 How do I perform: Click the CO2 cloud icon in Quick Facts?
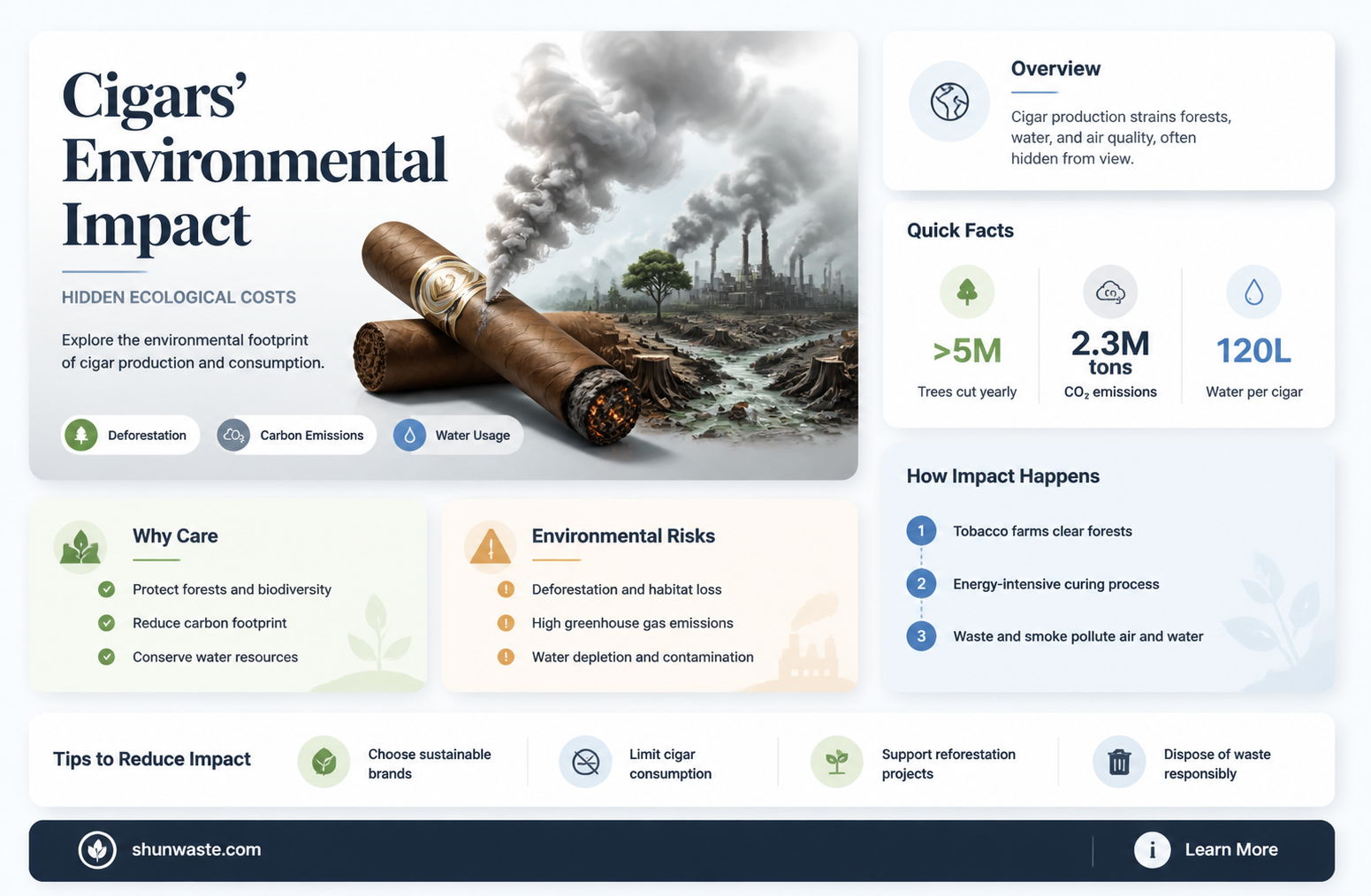1110,292
